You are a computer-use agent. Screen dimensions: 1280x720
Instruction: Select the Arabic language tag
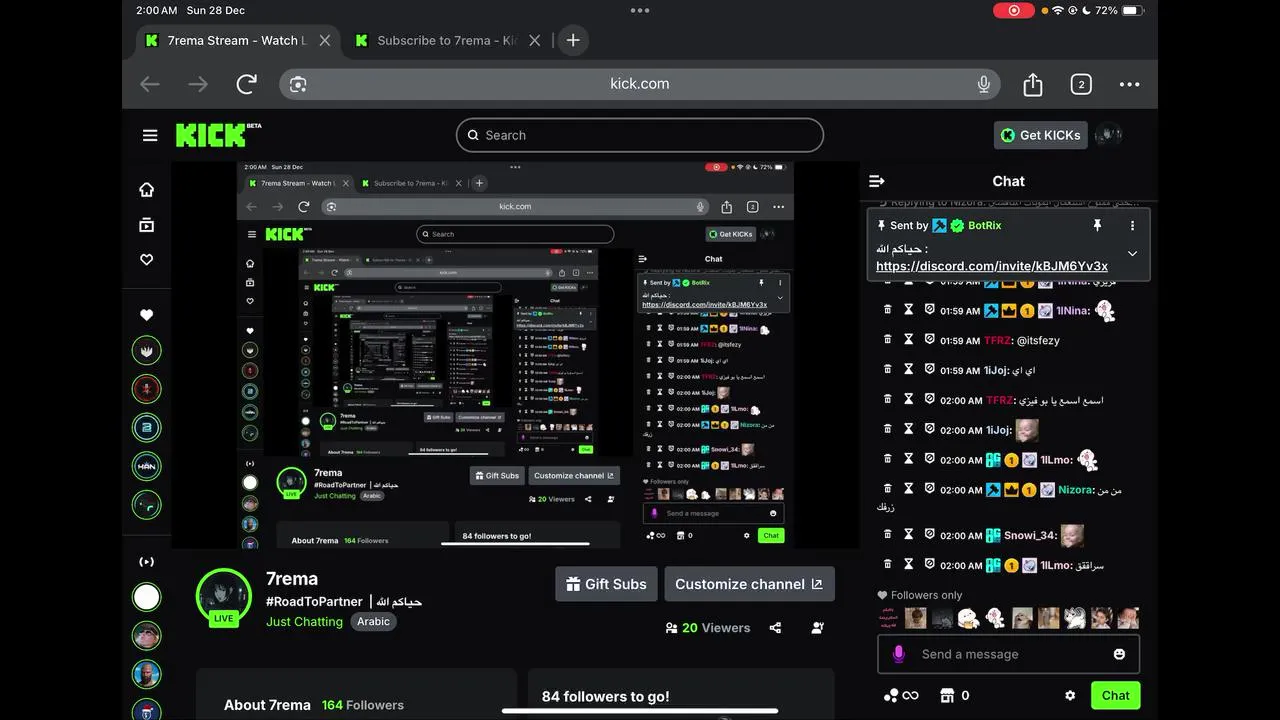point(373,621)
